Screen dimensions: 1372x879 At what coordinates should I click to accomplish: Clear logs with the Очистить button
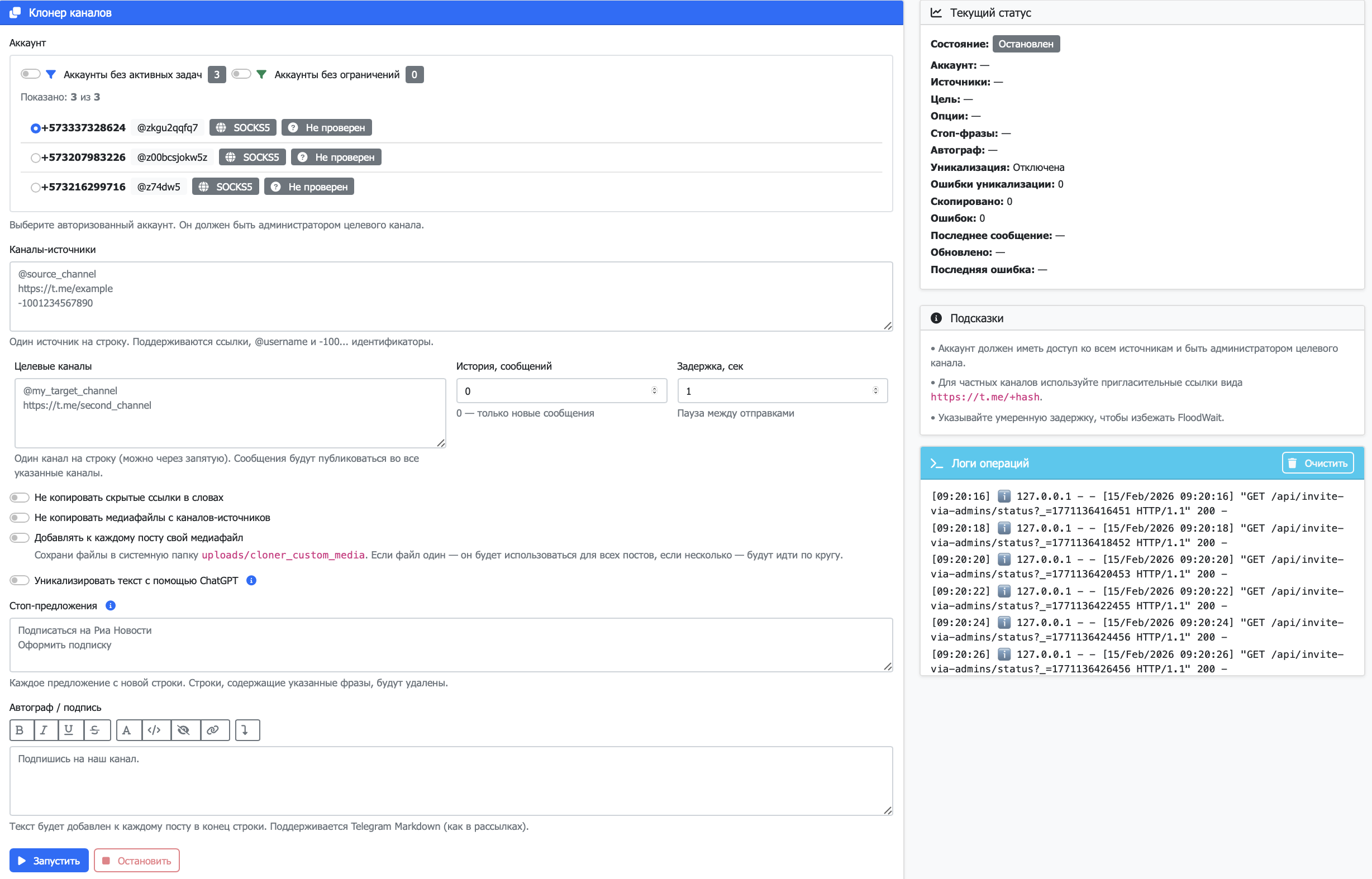[1318, 464]
